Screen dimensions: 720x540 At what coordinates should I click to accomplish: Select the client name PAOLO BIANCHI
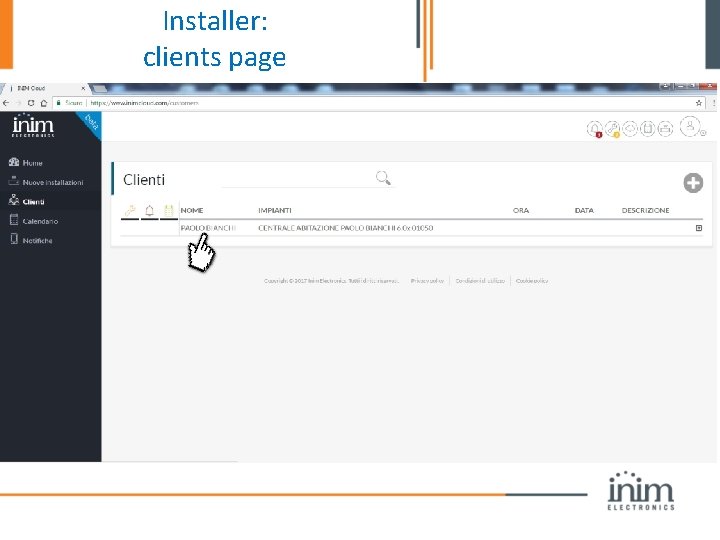208,228
